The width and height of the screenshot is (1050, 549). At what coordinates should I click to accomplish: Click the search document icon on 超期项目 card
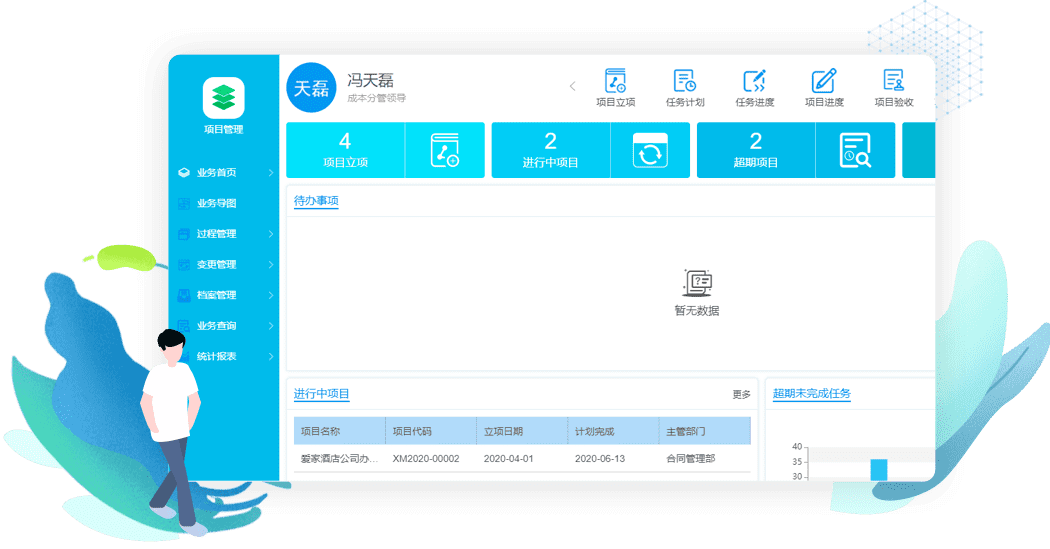point(855,151)
